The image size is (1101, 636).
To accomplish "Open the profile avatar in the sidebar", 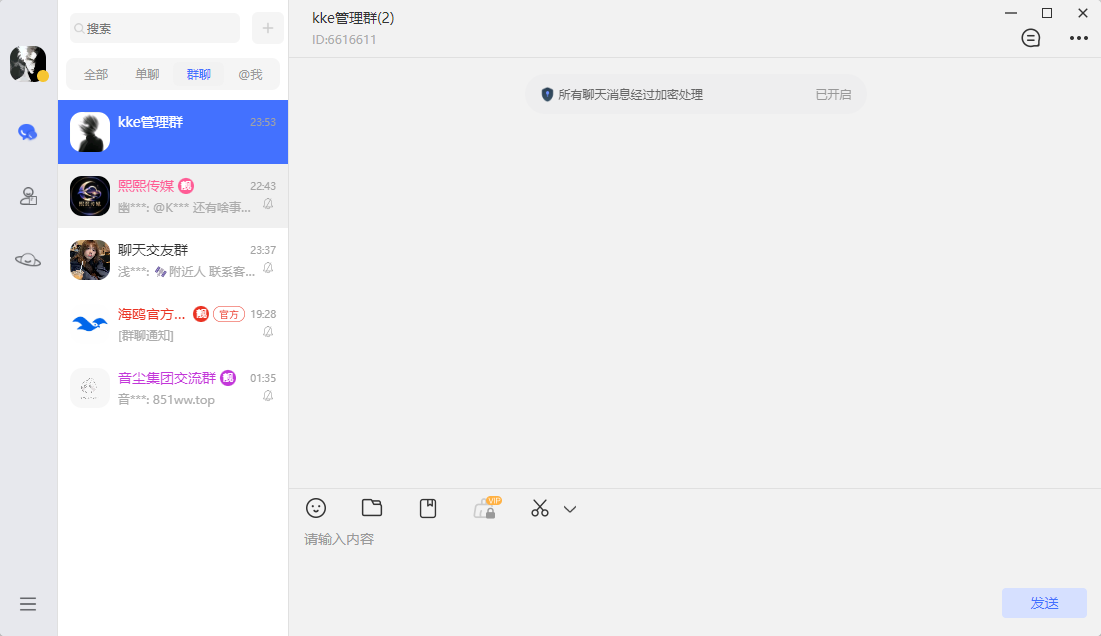I will (x=28, y=64).
